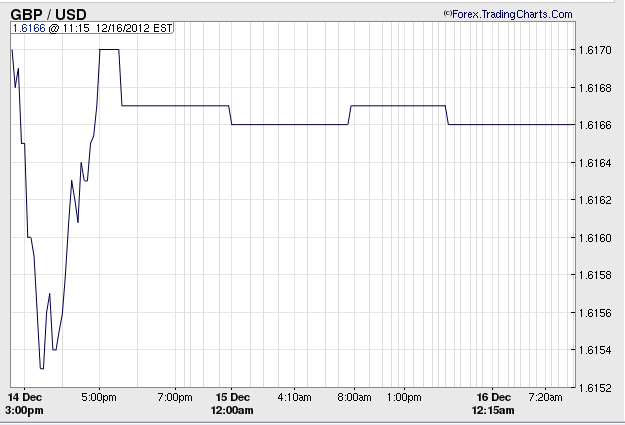This screenshot has width=625, height=425.
Task: Click the '16 Dec 12:15am' time label
Action: [493, 403]
